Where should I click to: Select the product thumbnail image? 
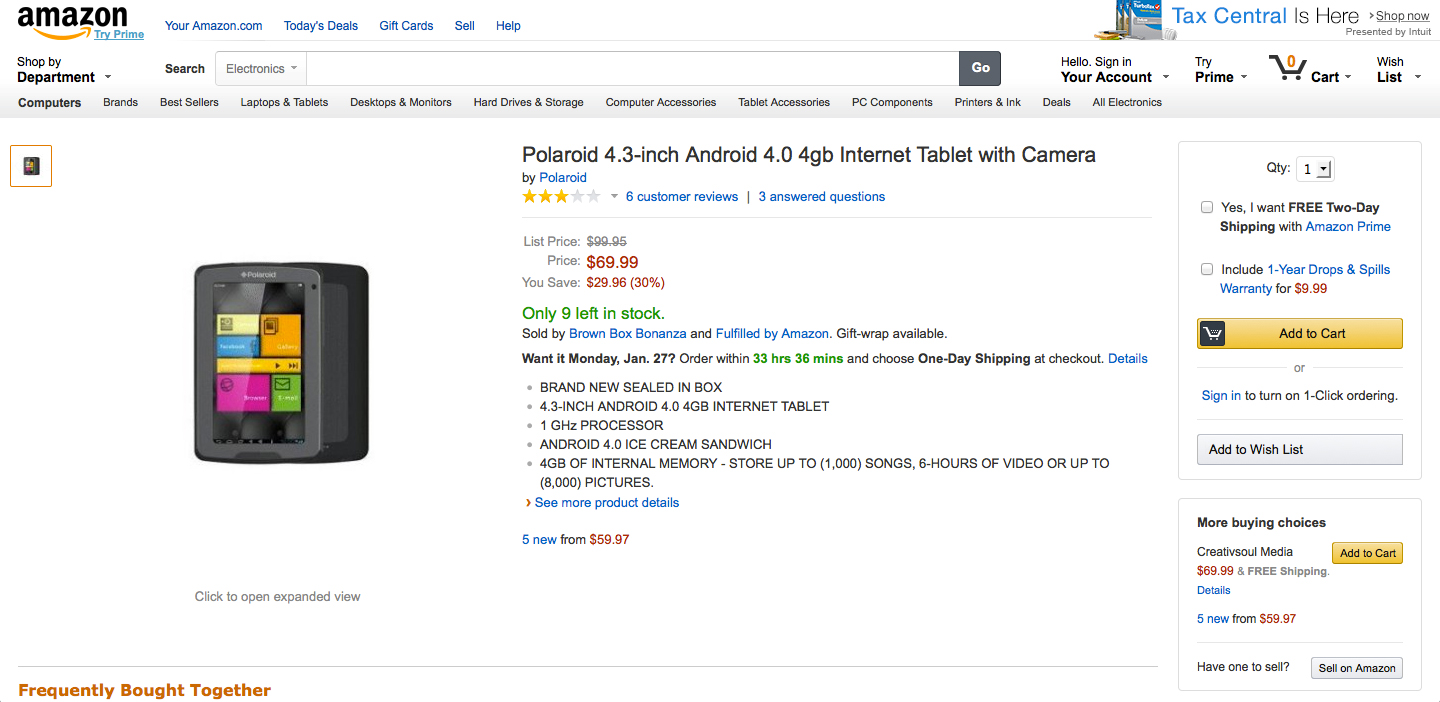tap(31, 166)
